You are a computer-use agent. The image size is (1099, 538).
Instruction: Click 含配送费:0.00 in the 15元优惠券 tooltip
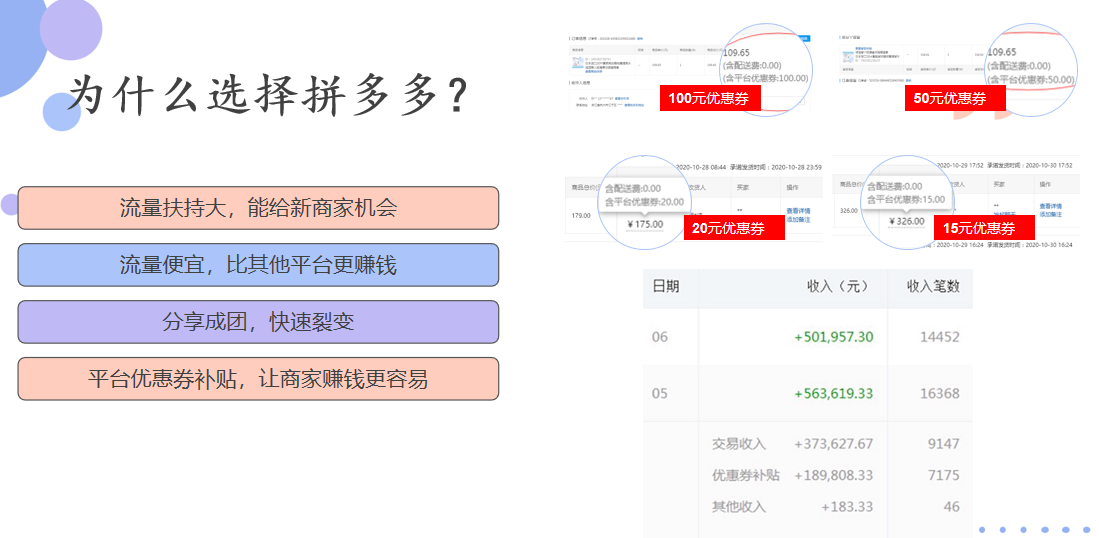(x=894, y=187)
